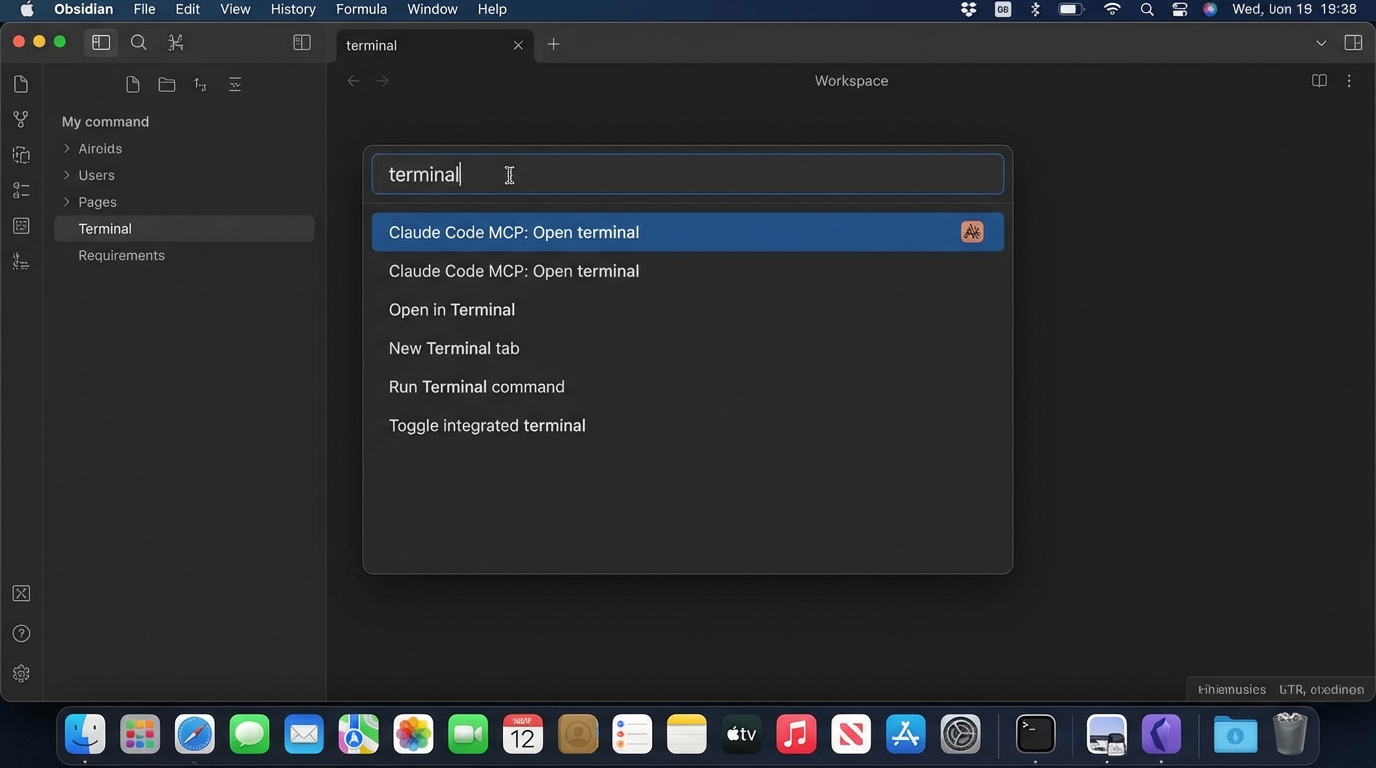
Task: Create a new note using the file pane icon
Action: click(x=133, y=84)
